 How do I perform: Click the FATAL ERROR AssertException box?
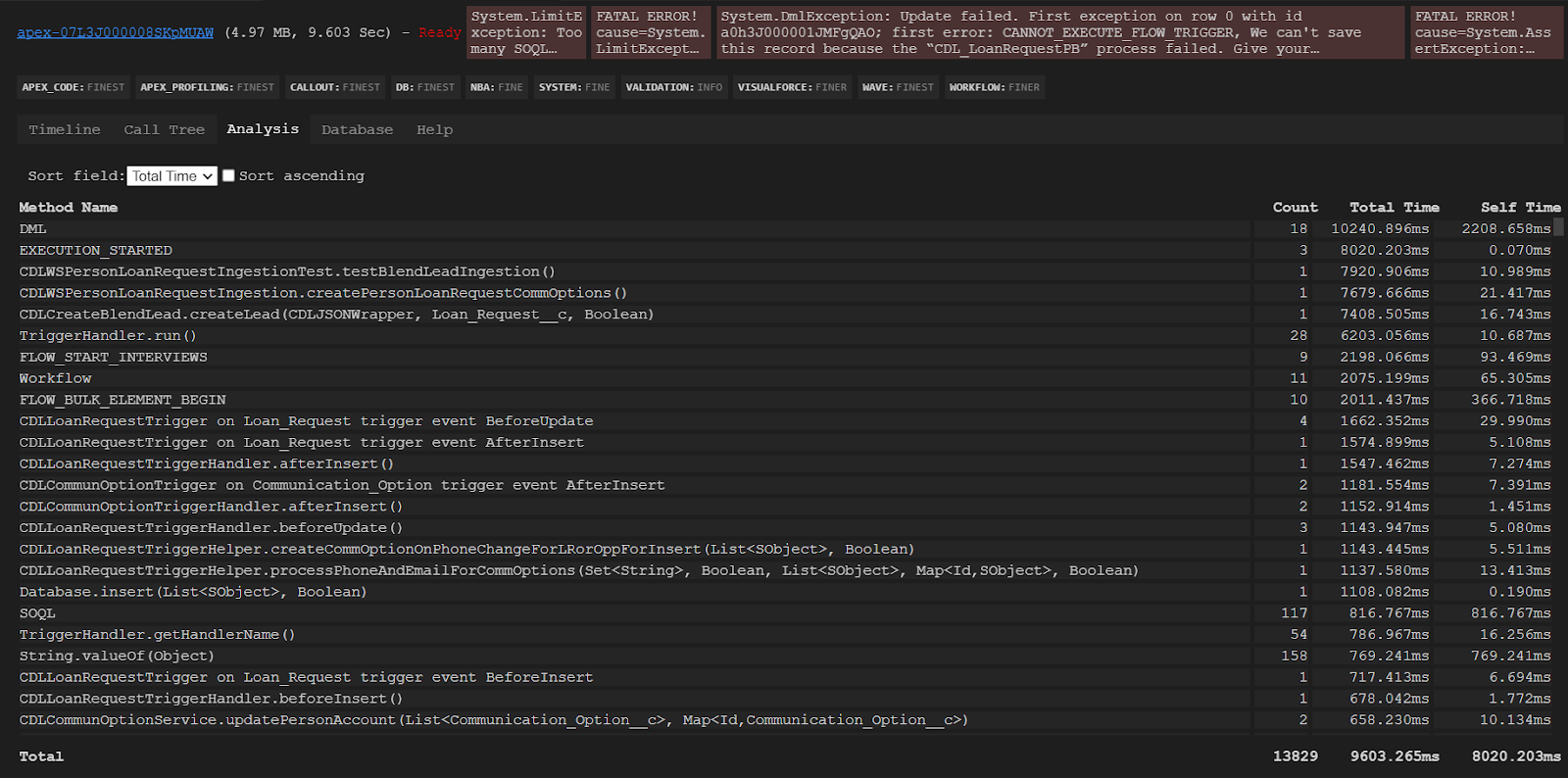[1487, 32]
